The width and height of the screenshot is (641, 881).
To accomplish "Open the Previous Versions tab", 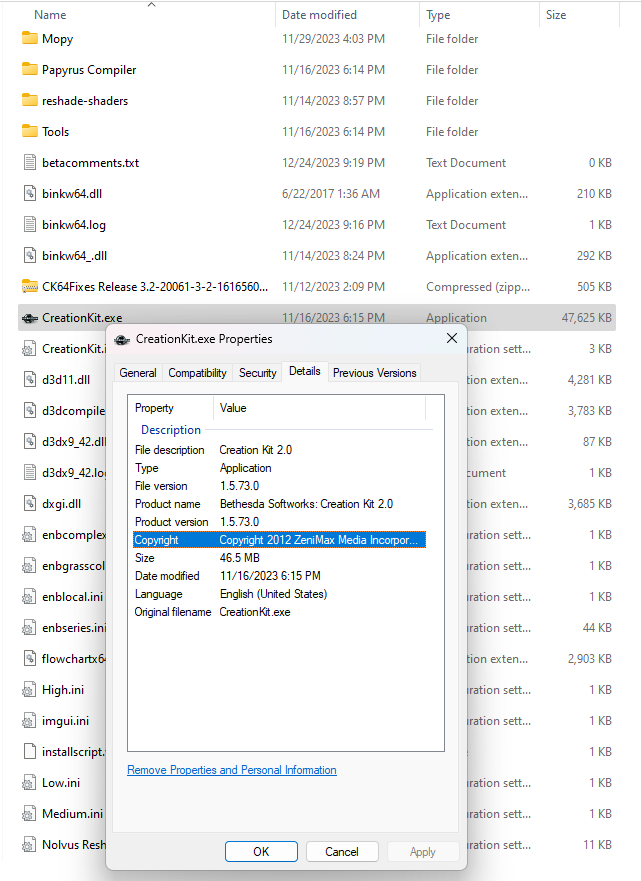I will coord(374,373).
